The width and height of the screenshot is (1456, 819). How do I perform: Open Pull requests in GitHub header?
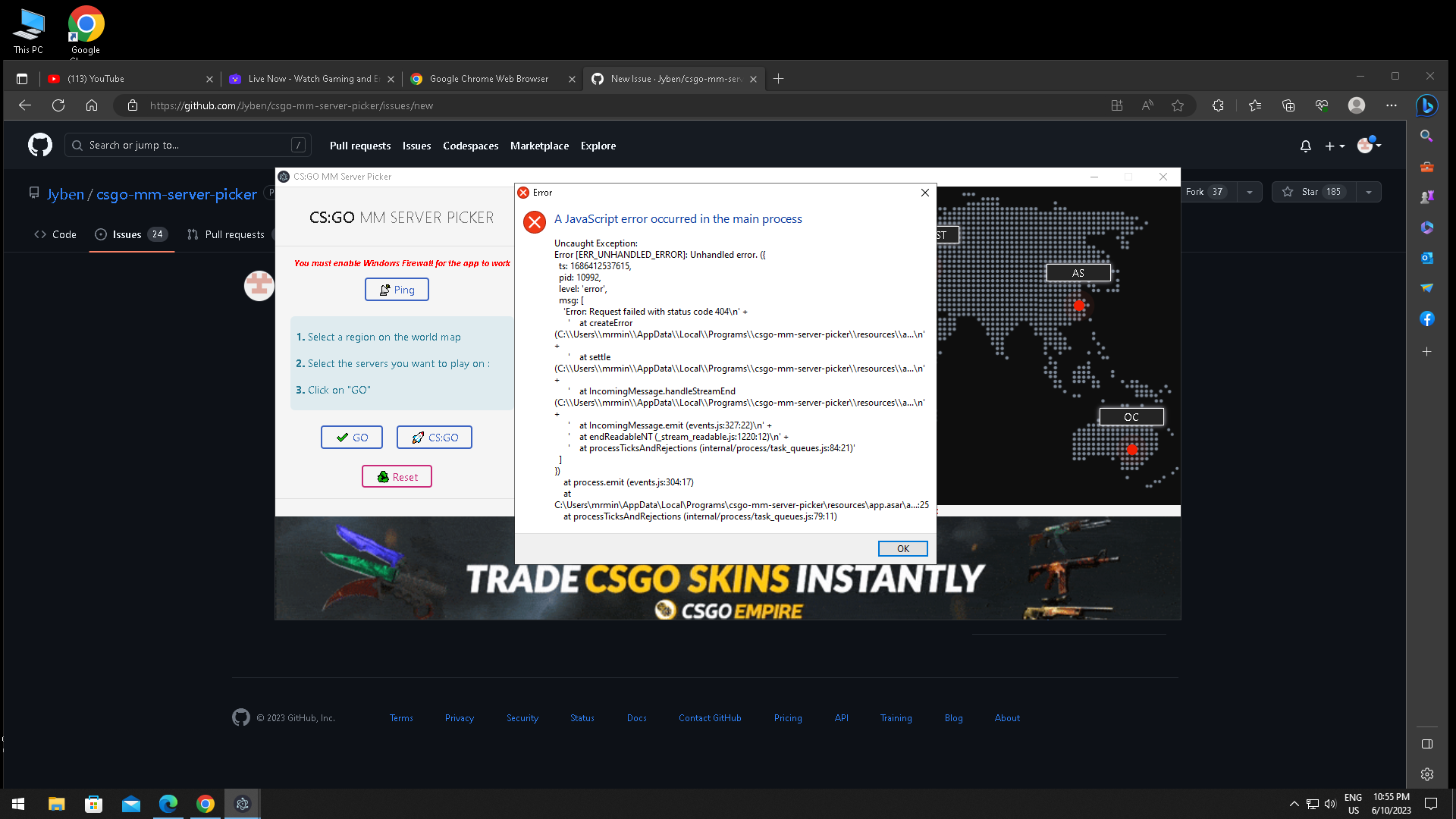[x=360, y=146]
